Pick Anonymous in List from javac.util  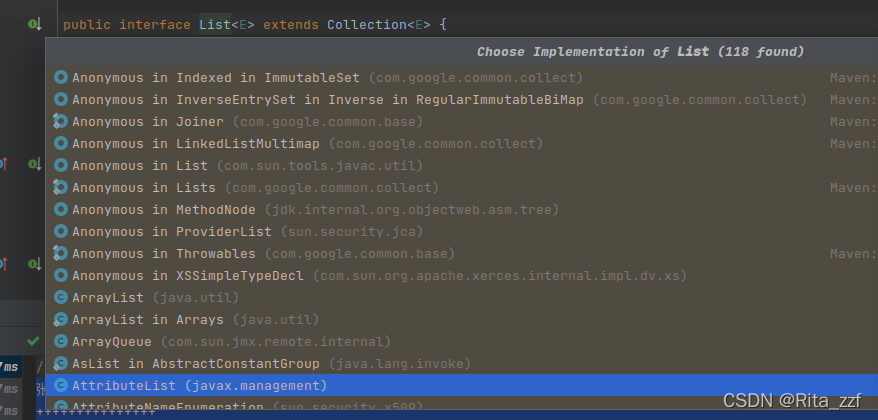(461, 166)
